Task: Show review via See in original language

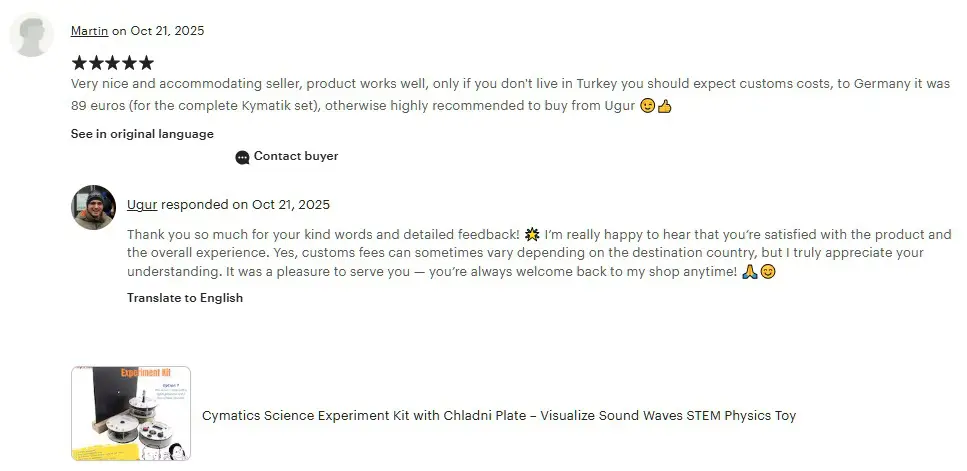Action: click(142, 134)
